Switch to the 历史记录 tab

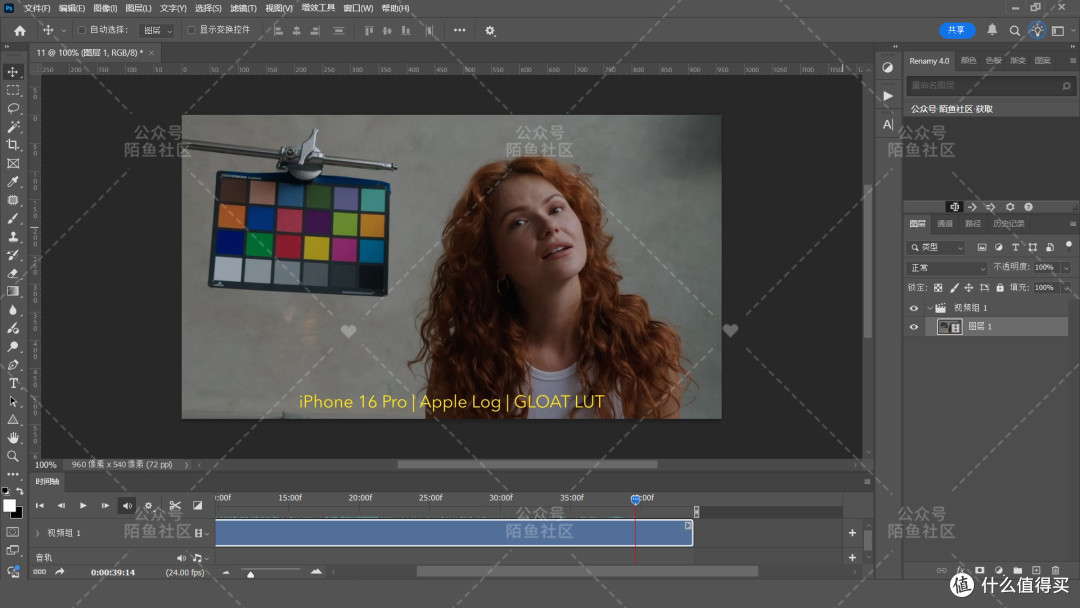[x=1009, y=224]
